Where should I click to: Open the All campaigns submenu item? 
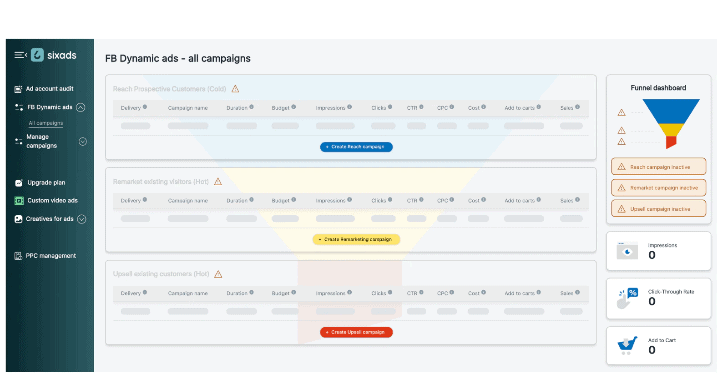point(46,123)
